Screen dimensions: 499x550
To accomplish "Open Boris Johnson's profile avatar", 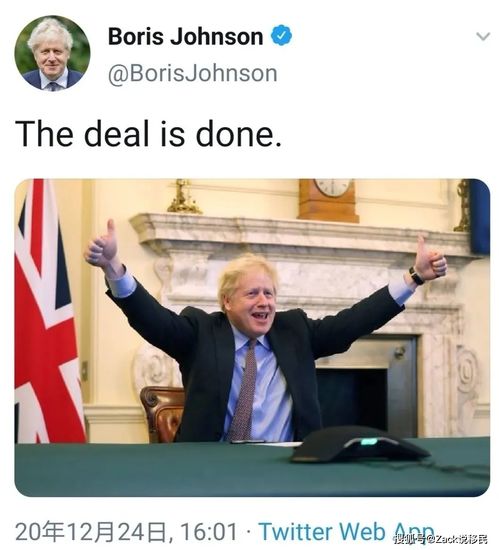I will 52,53.
